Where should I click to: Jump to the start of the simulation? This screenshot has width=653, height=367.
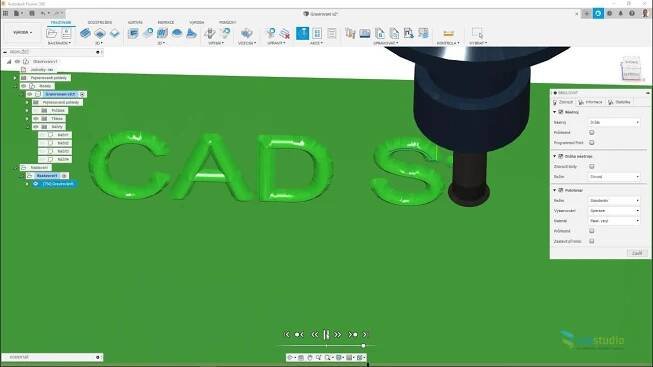(x=287, y=335)
